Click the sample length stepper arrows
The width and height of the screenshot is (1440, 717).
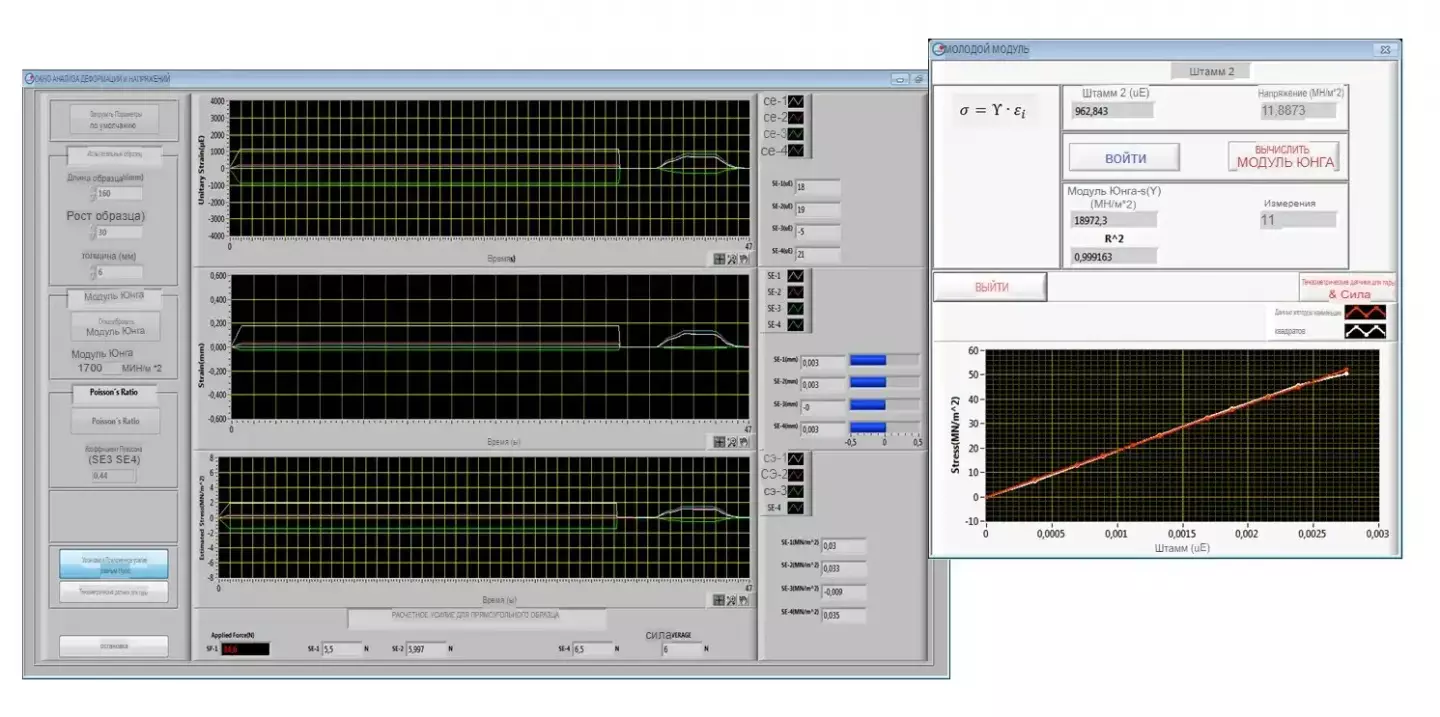click(x=93, y=193)
